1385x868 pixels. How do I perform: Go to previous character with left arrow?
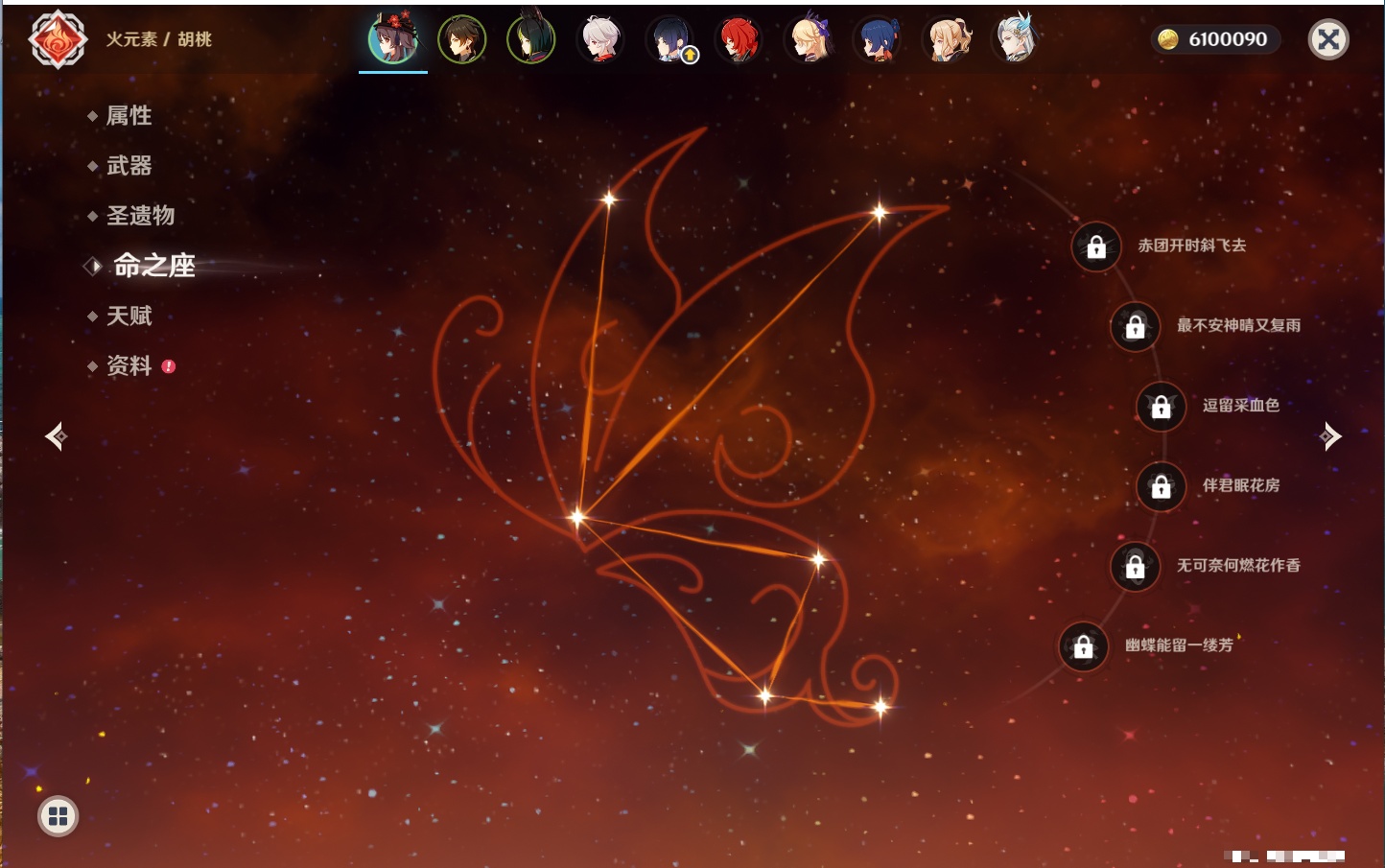point(56,436)
